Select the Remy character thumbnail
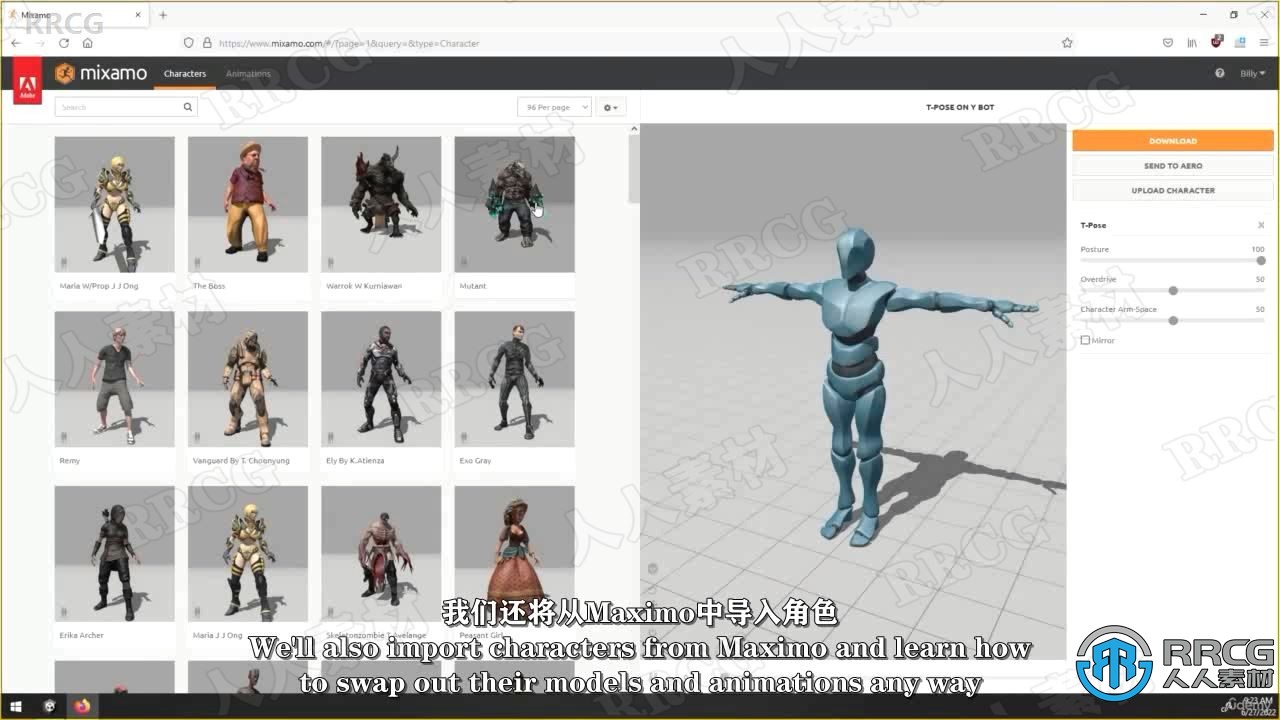 [x=114, y=379]
